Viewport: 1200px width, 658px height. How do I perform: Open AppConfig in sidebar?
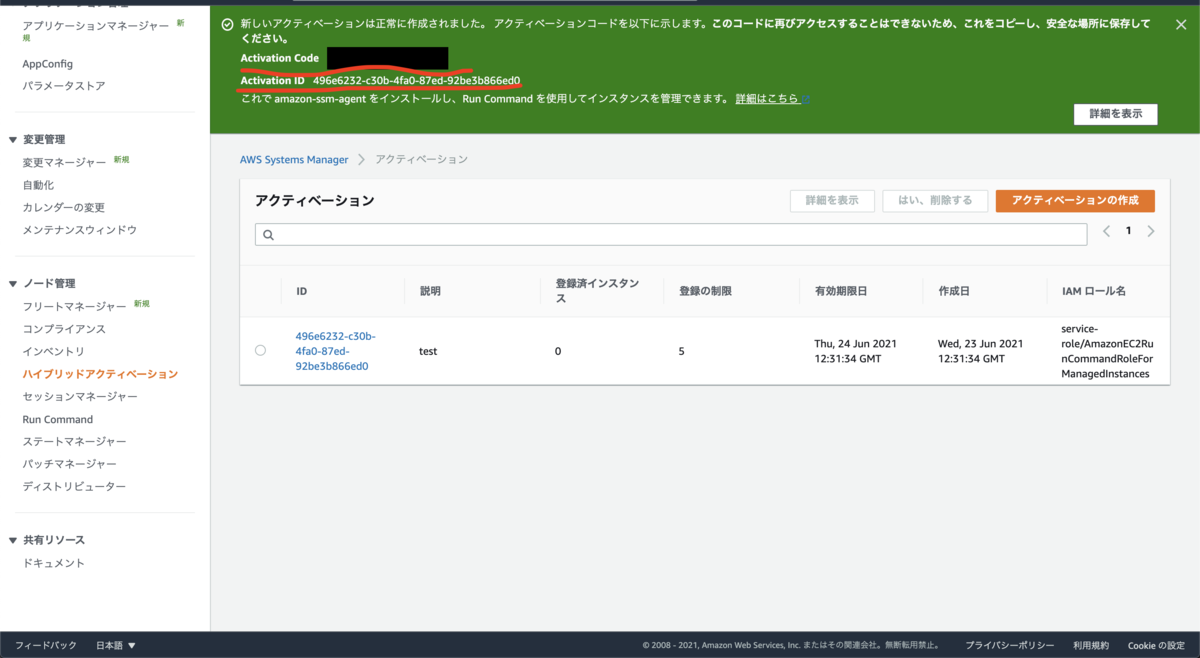click(x=48, y=64)
